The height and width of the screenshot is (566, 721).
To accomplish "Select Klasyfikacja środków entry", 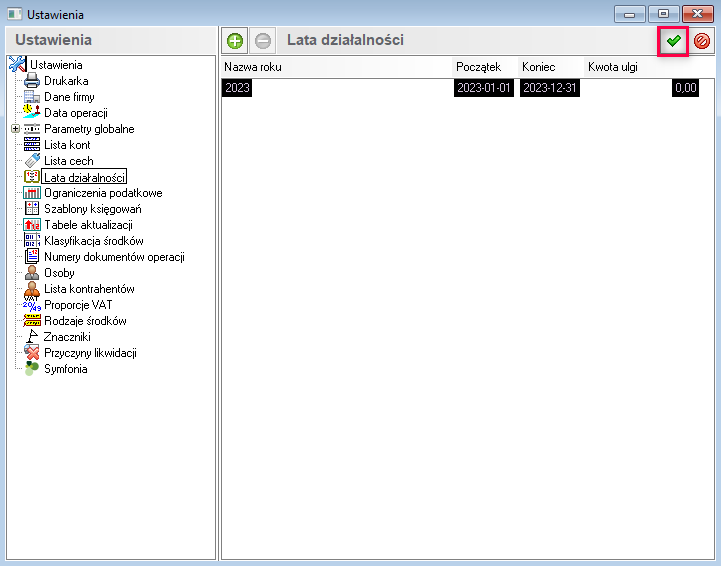I will (94, 241).
